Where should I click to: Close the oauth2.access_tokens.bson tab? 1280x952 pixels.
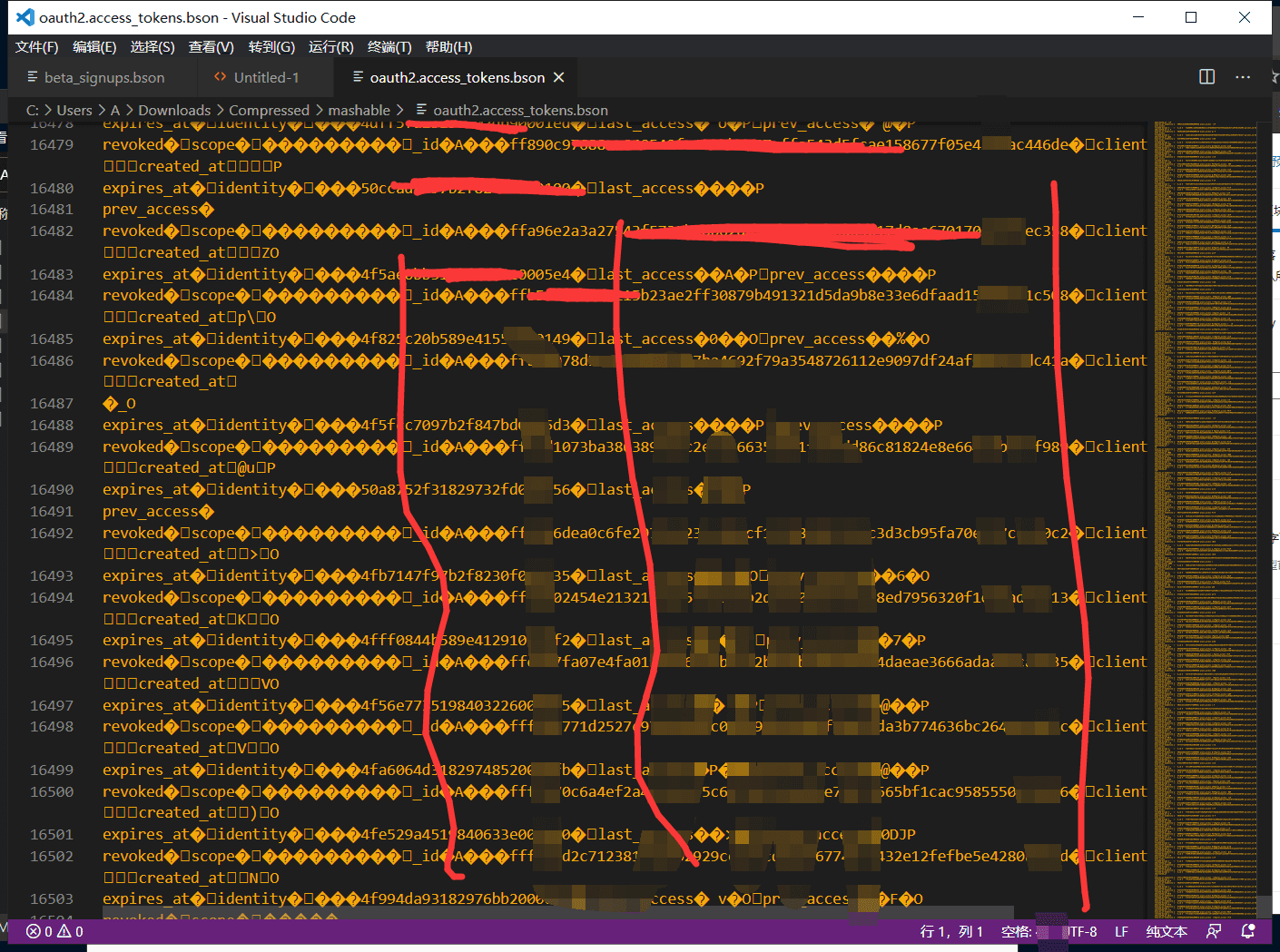tap(559, 78)
